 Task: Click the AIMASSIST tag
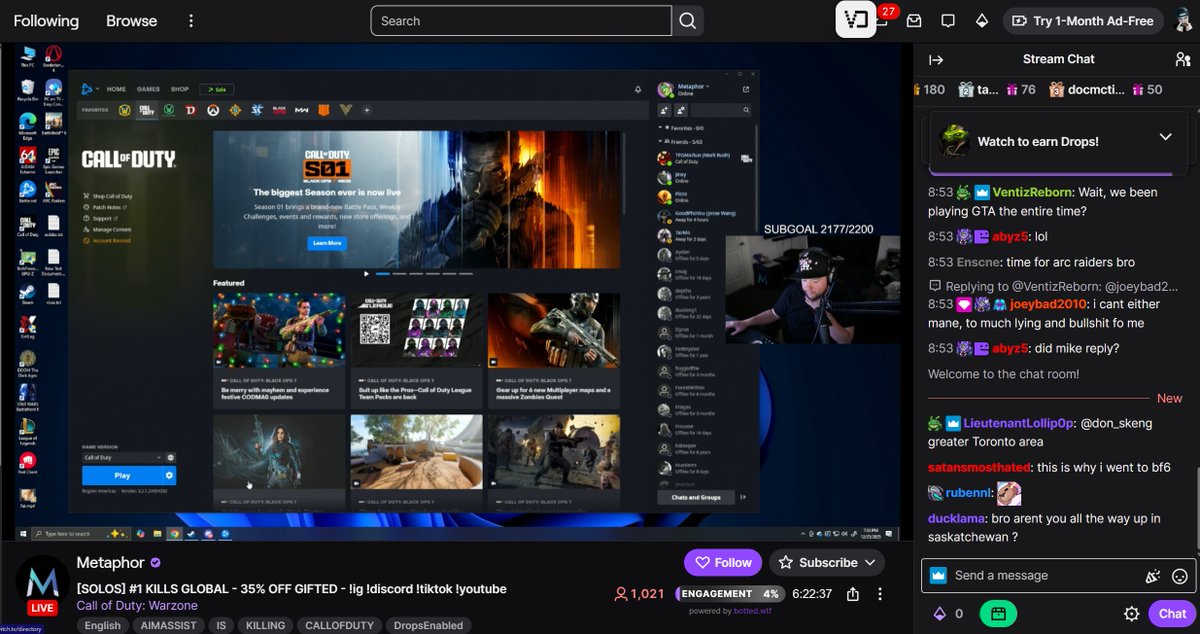click(x=168, y=625)
